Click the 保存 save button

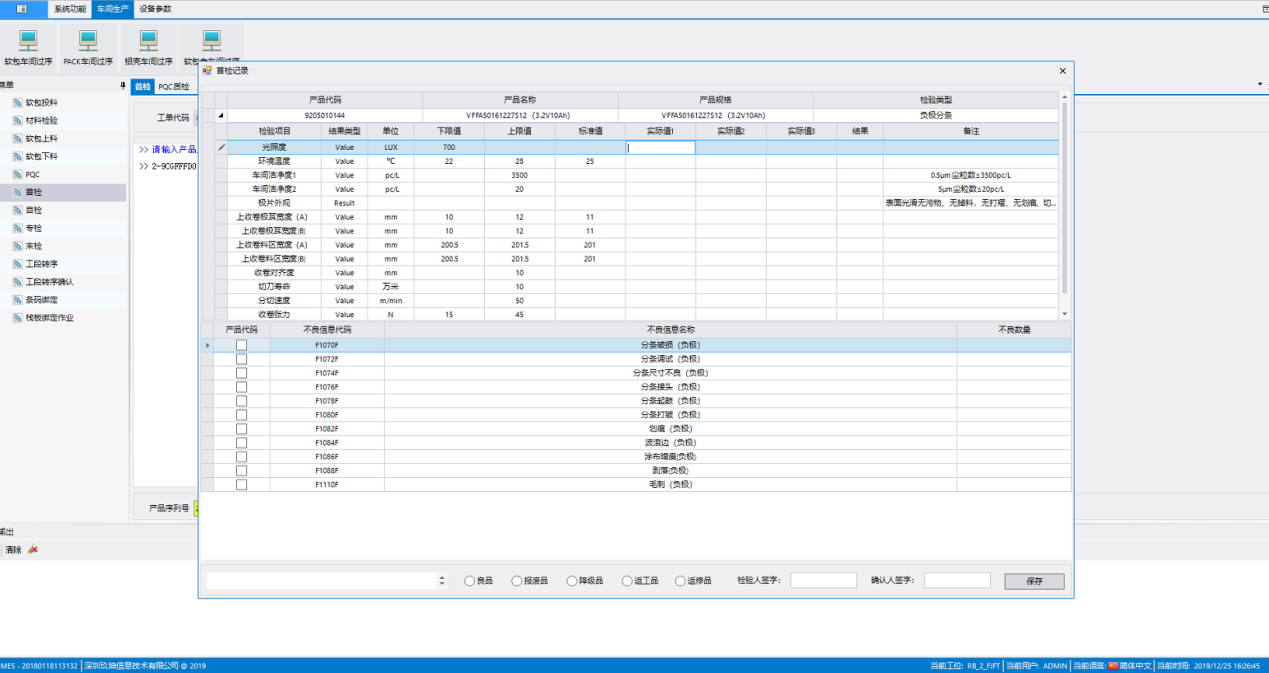(x=1034, y=581)
